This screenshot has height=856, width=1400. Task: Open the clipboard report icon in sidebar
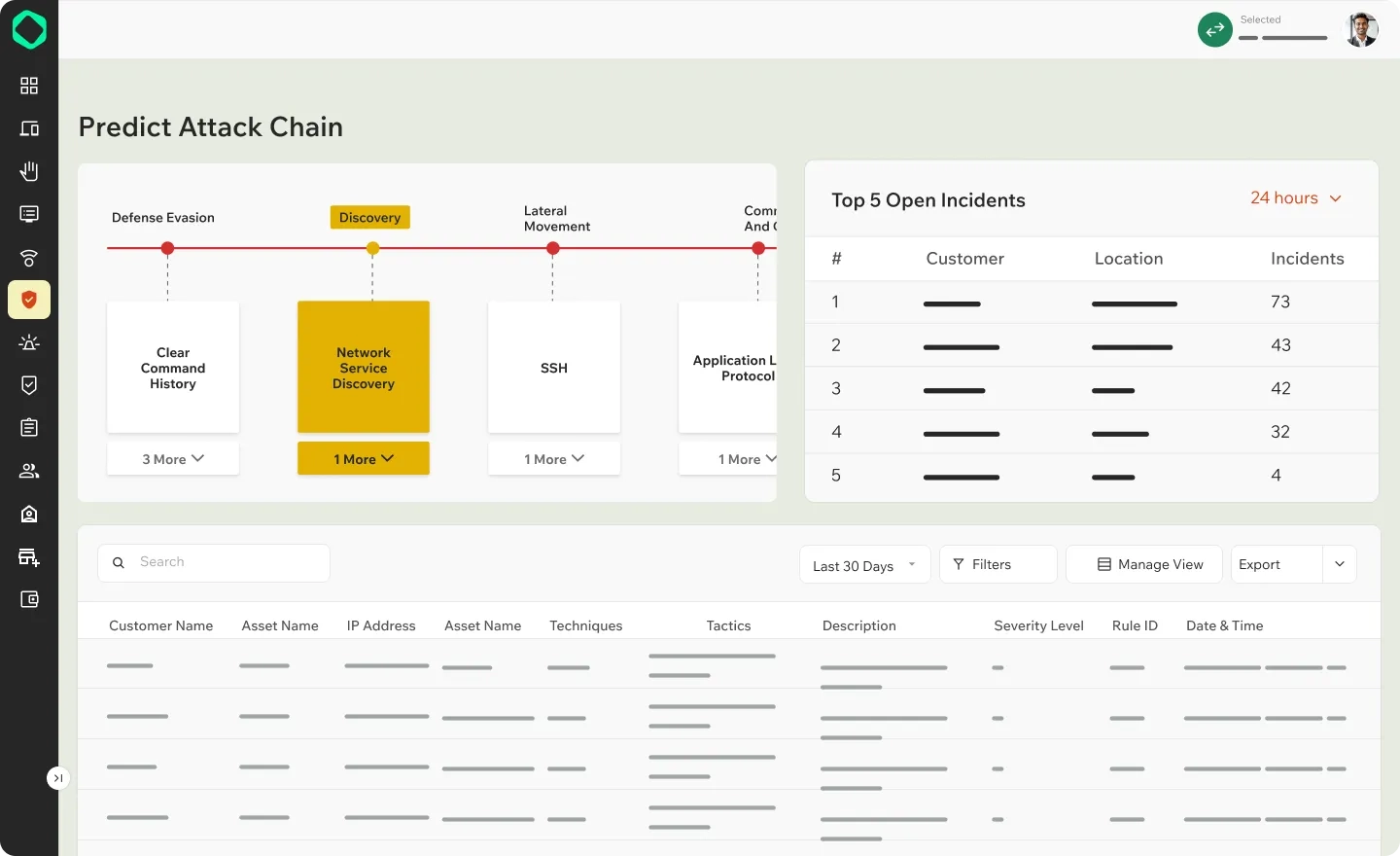29,428
